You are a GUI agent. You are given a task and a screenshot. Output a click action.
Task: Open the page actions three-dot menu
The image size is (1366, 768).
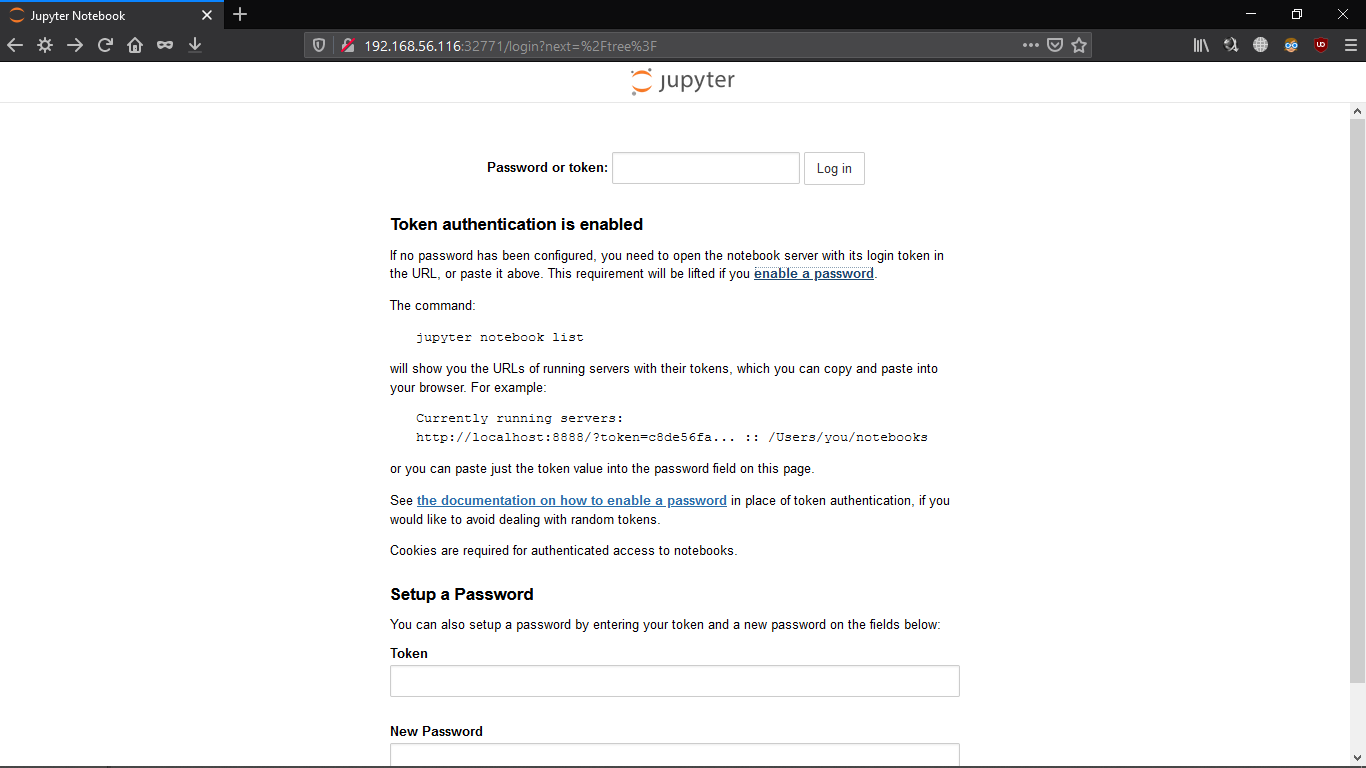[x=1031, y=45]
